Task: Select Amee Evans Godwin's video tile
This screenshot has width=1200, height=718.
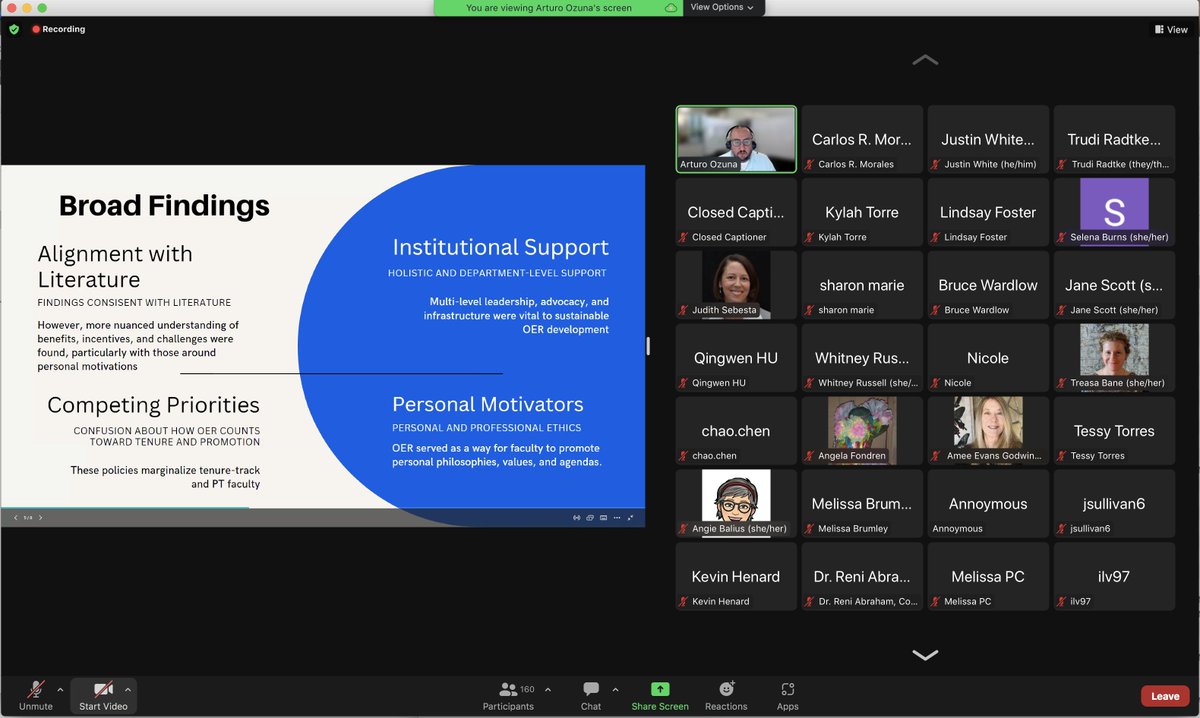Action: pos(988,431)
